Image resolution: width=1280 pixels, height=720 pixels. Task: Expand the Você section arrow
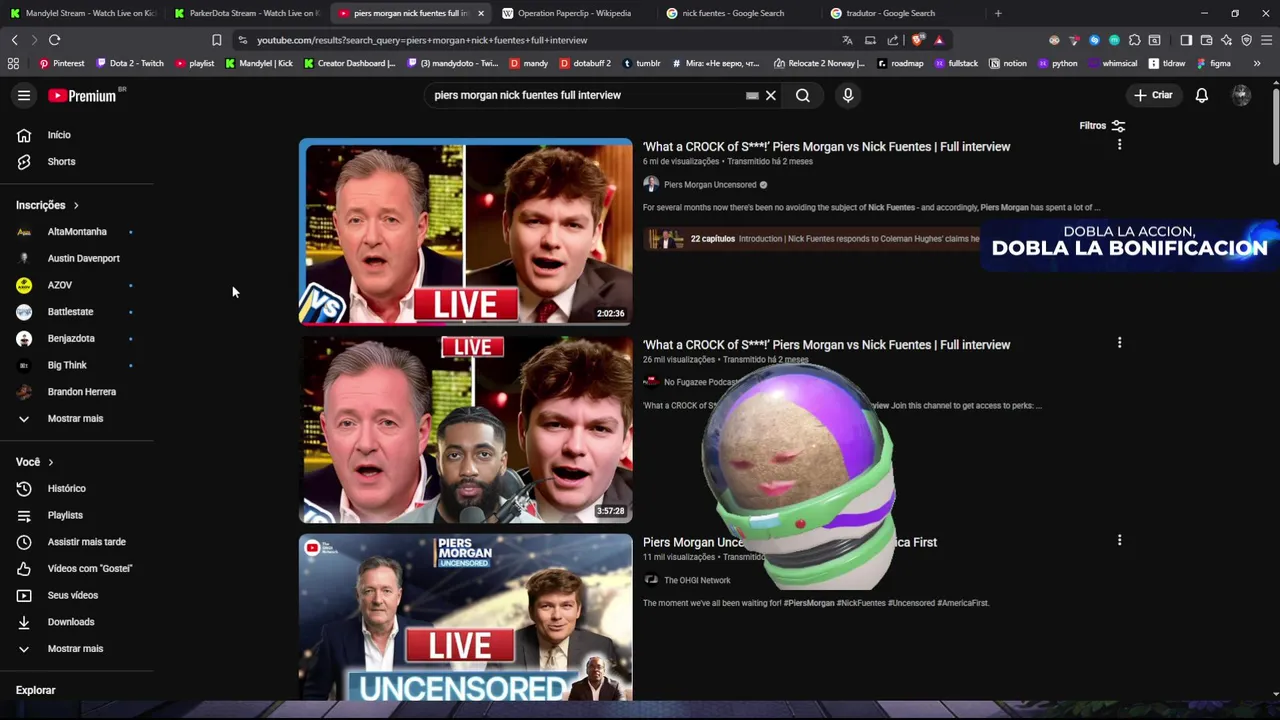pyautogui.click(x=51, y=462)
